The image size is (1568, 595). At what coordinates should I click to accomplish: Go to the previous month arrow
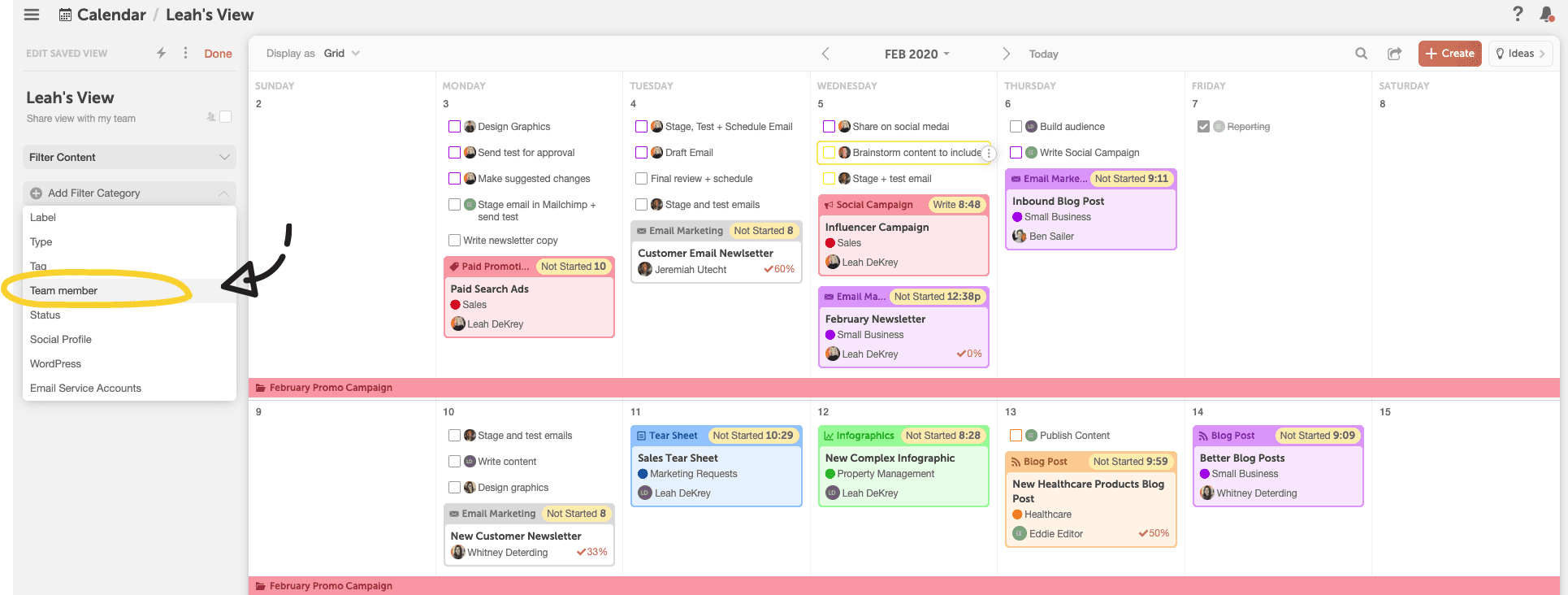(825, 54)
